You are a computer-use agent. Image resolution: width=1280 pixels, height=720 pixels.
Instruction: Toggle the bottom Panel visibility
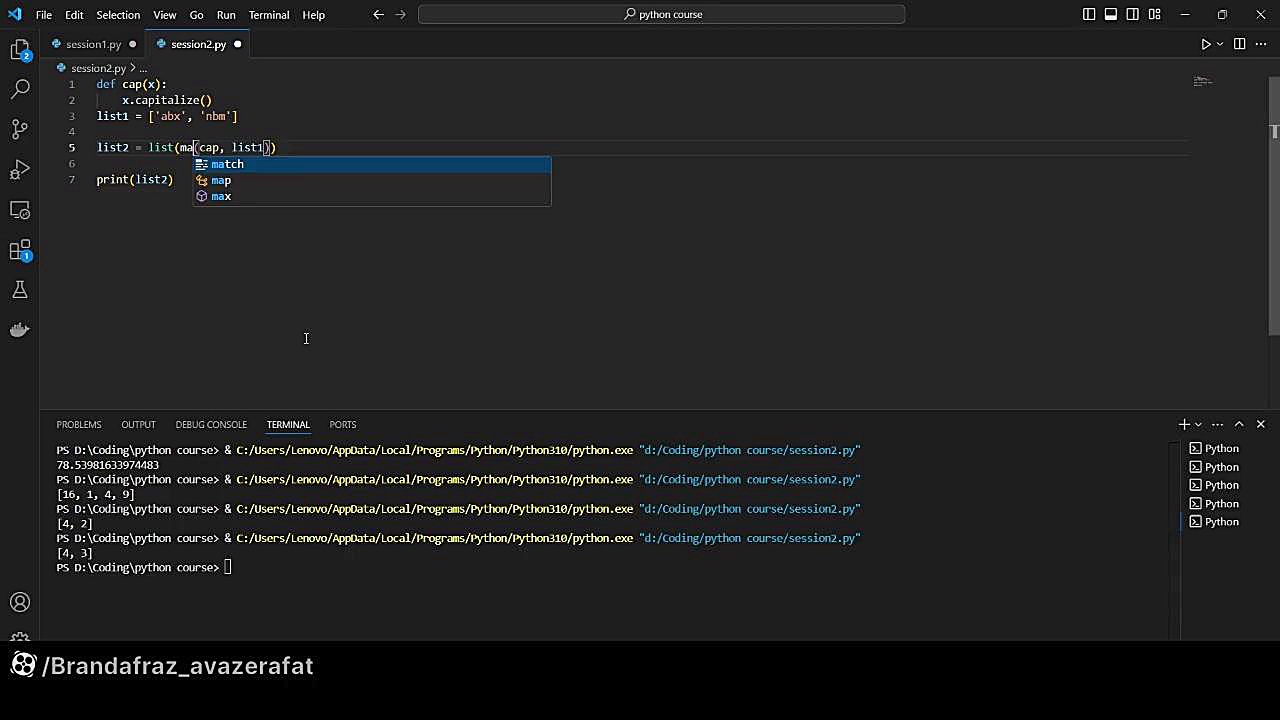1111,14
